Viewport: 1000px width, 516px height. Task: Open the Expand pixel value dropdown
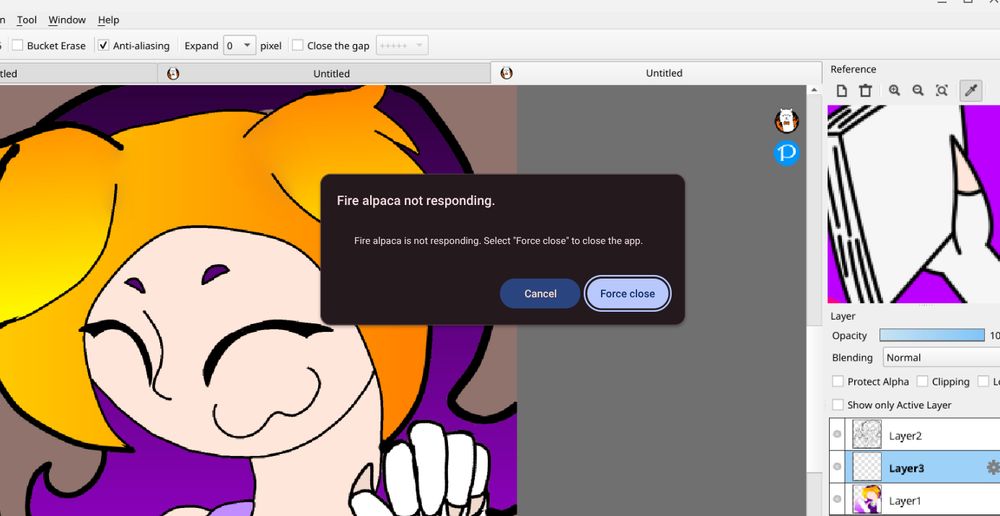pos(240,45)
